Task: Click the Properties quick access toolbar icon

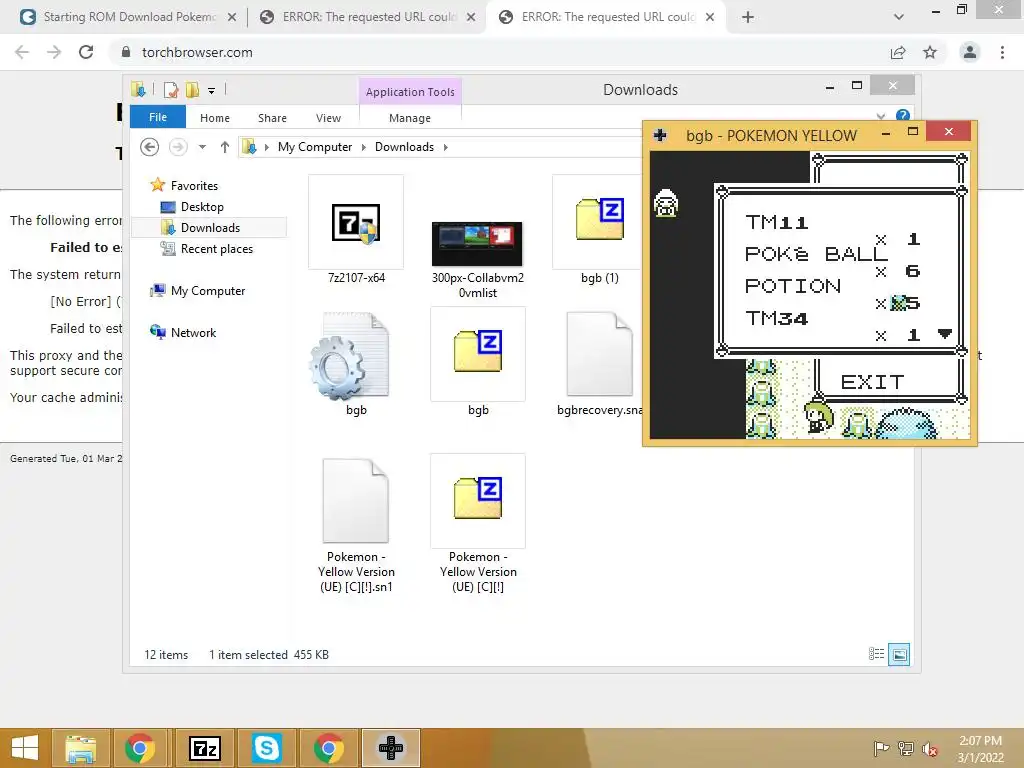Action: (x=170, y=90)
